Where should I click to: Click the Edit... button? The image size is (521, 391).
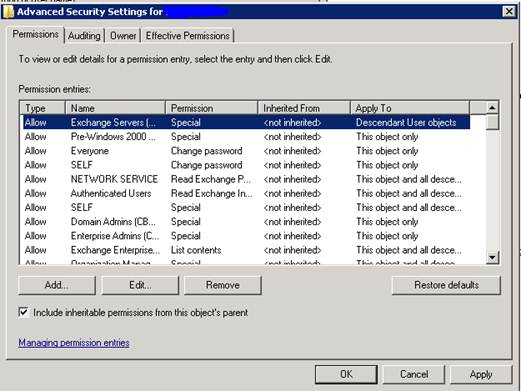[140, 285]
